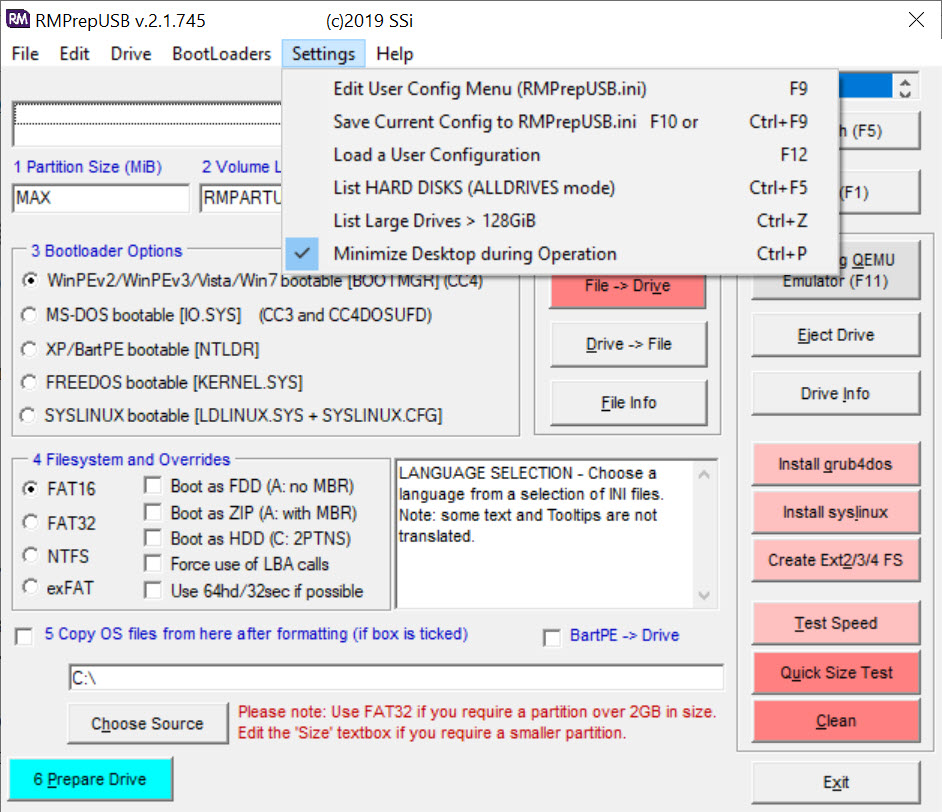Click scroll down arrow in help text box
The image size is (942, 812).
tap(704, 595)
